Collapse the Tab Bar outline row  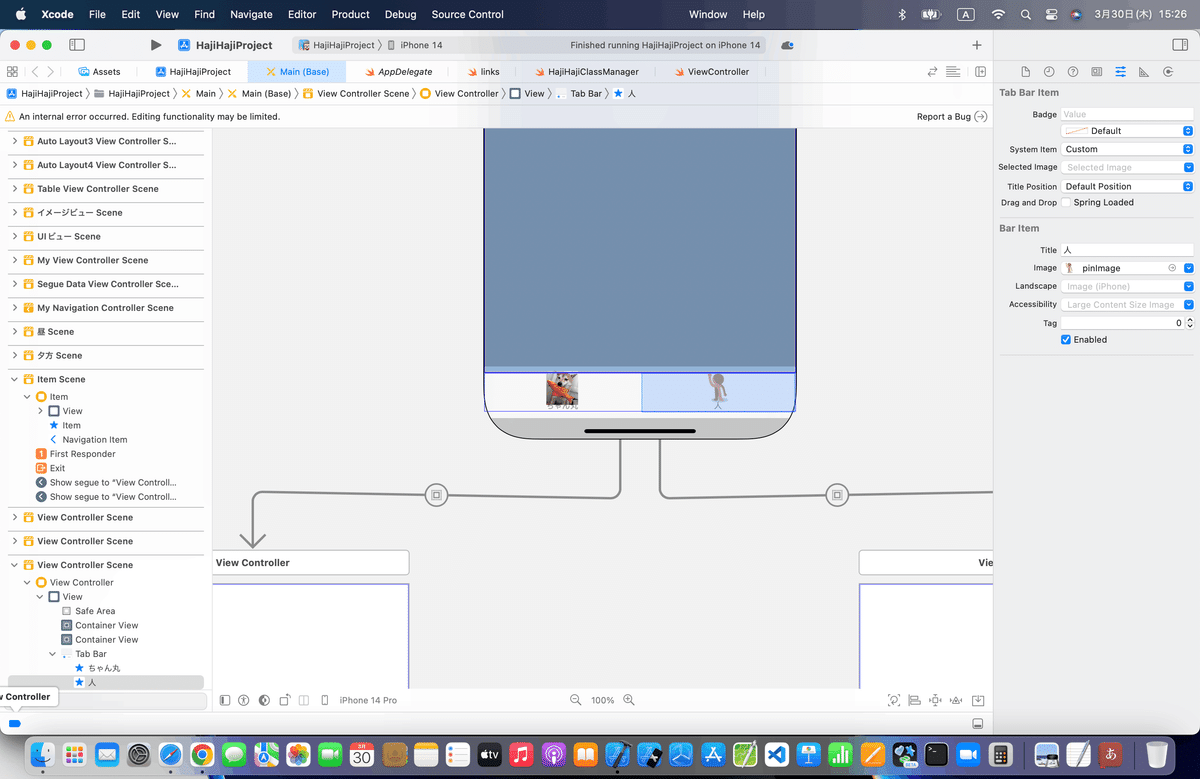pyautogui.click(x=53, y=654)
